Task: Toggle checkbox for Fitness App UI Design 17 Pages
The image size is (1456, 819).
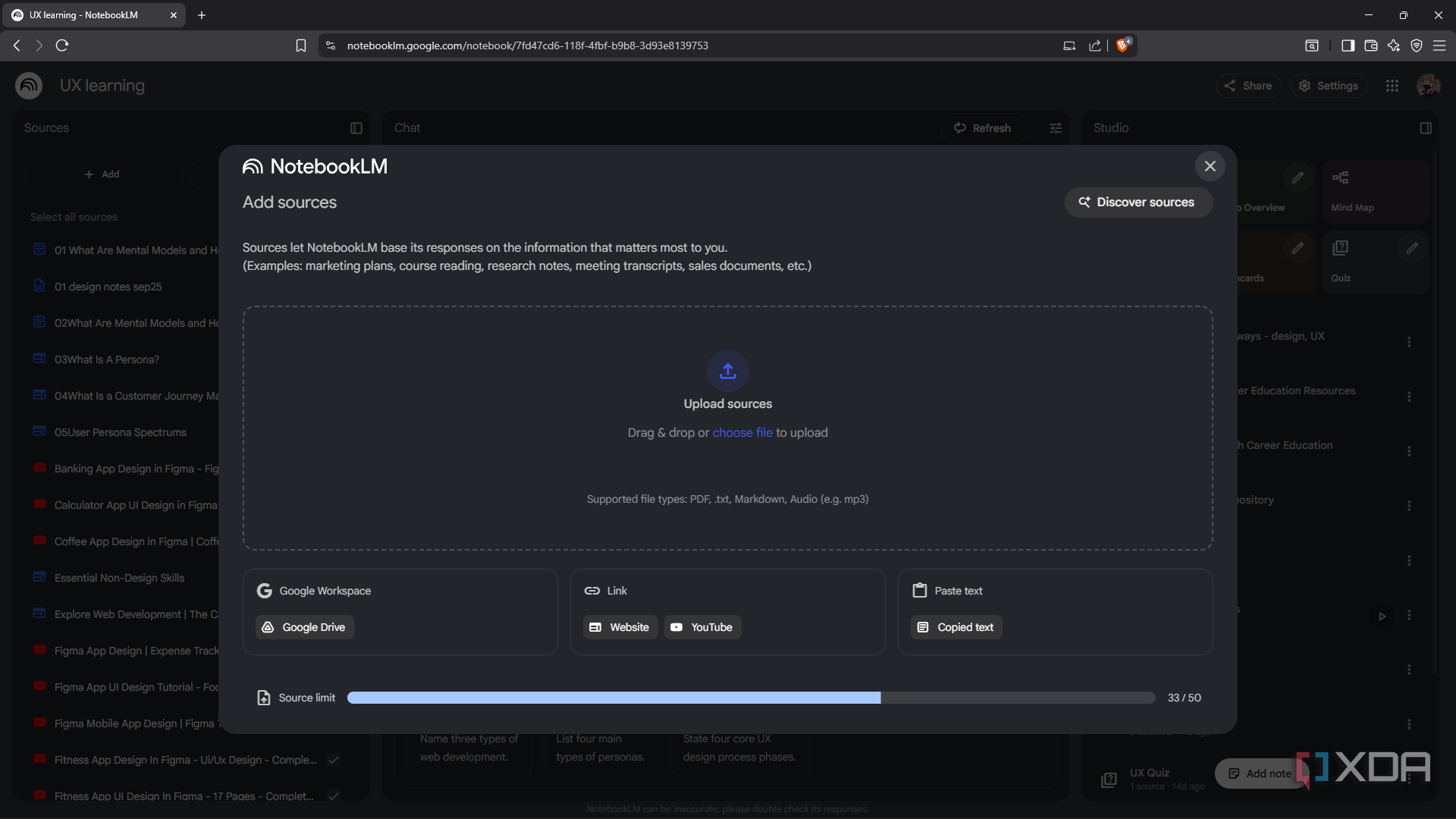Action: (x=334, y=795)
